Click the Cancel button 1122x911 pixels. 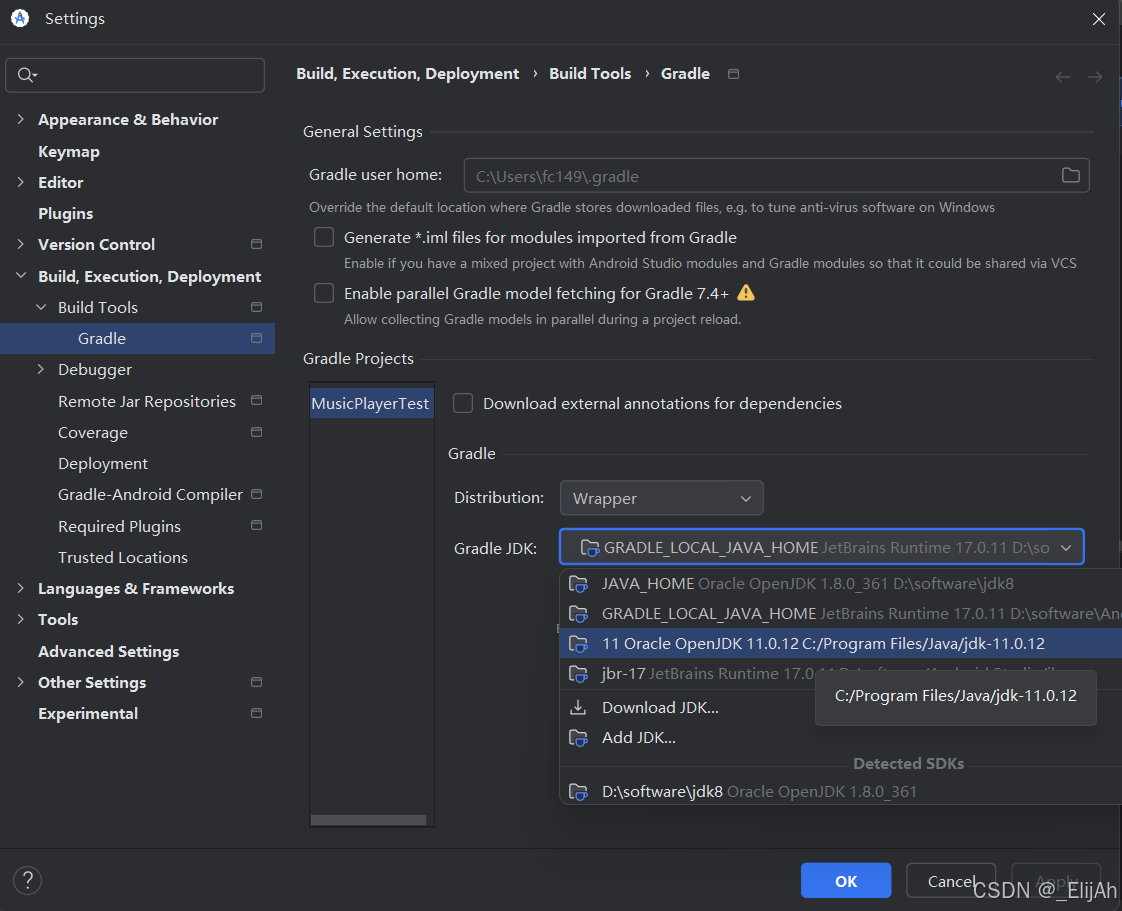[x=950, y=881]
